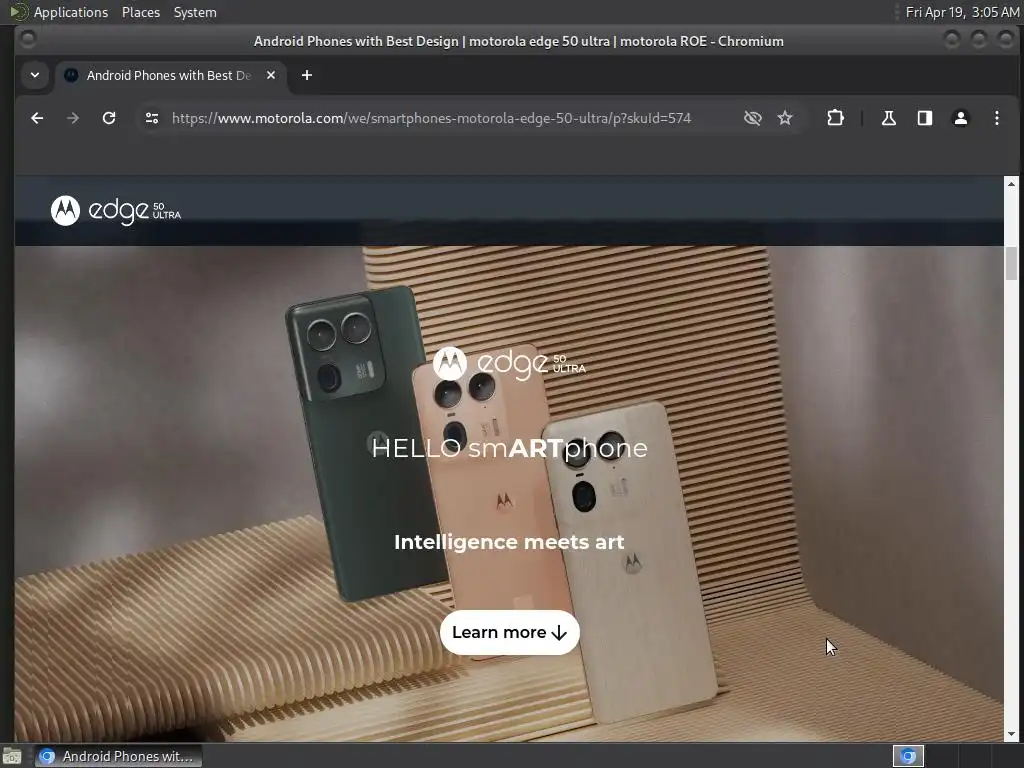Click the crossed-out eye tracking protection icon
This screenshot has width=1024, height=768.
pyautogui.click(x=753, y=118)
